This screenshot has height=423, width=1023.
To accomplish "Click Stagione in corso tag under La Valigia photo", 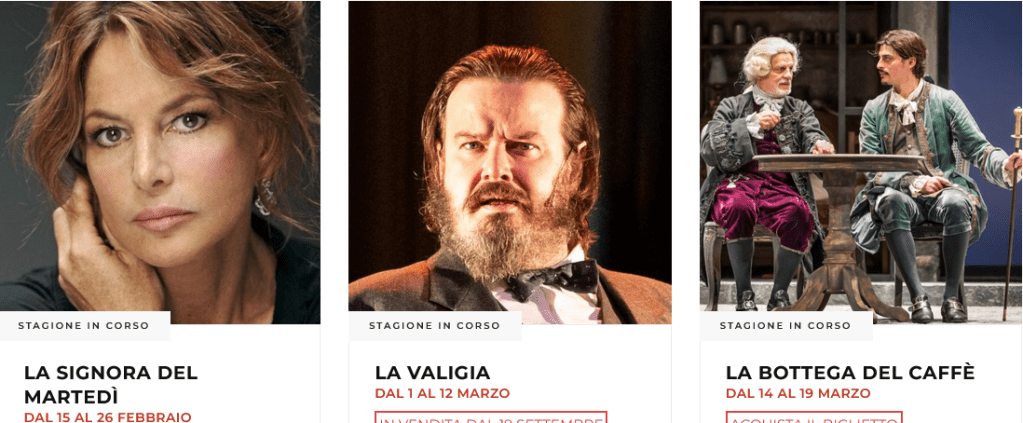I will 435,325.
